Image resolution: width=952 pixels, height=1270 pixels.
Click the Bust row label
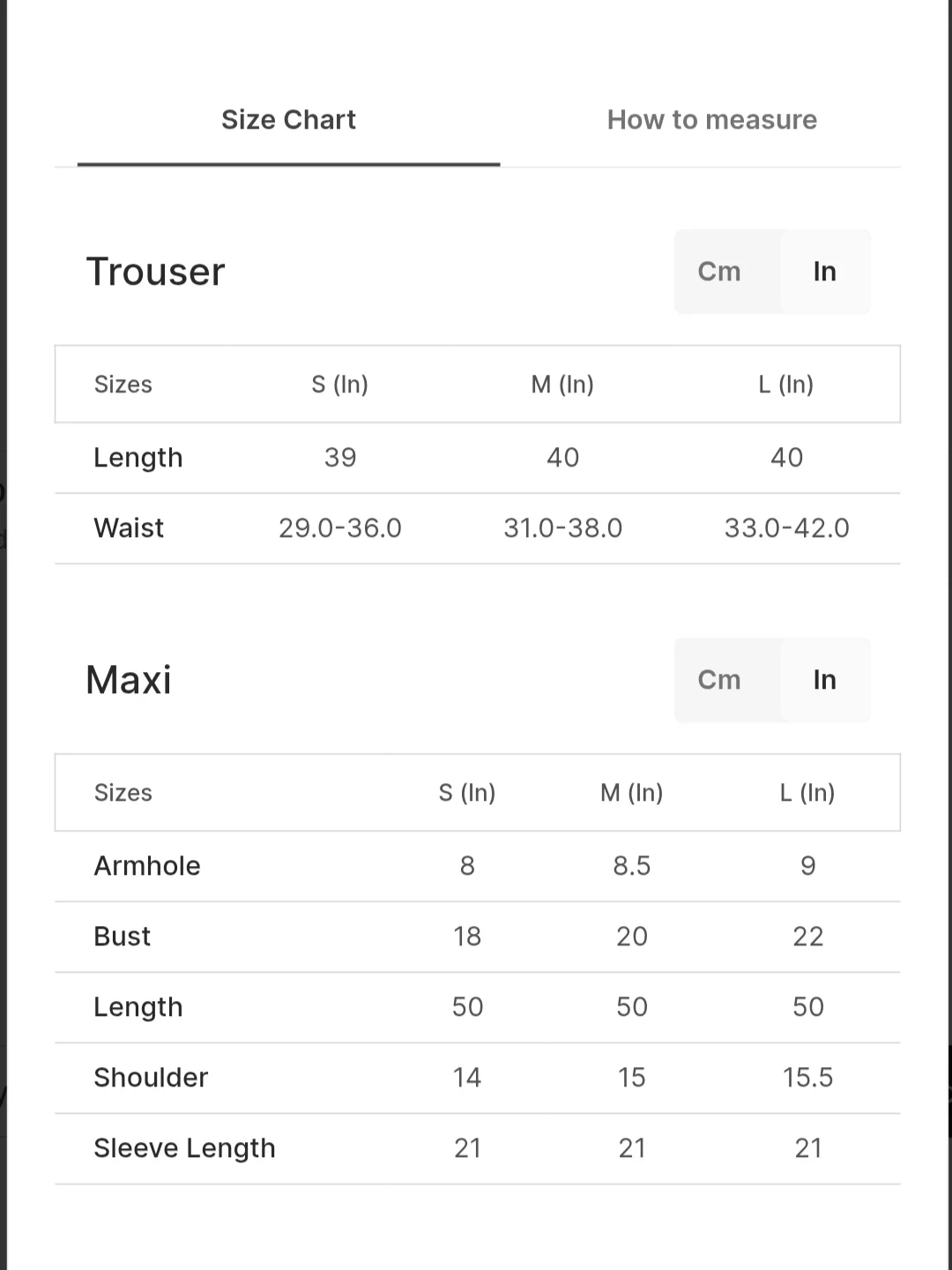123,937
